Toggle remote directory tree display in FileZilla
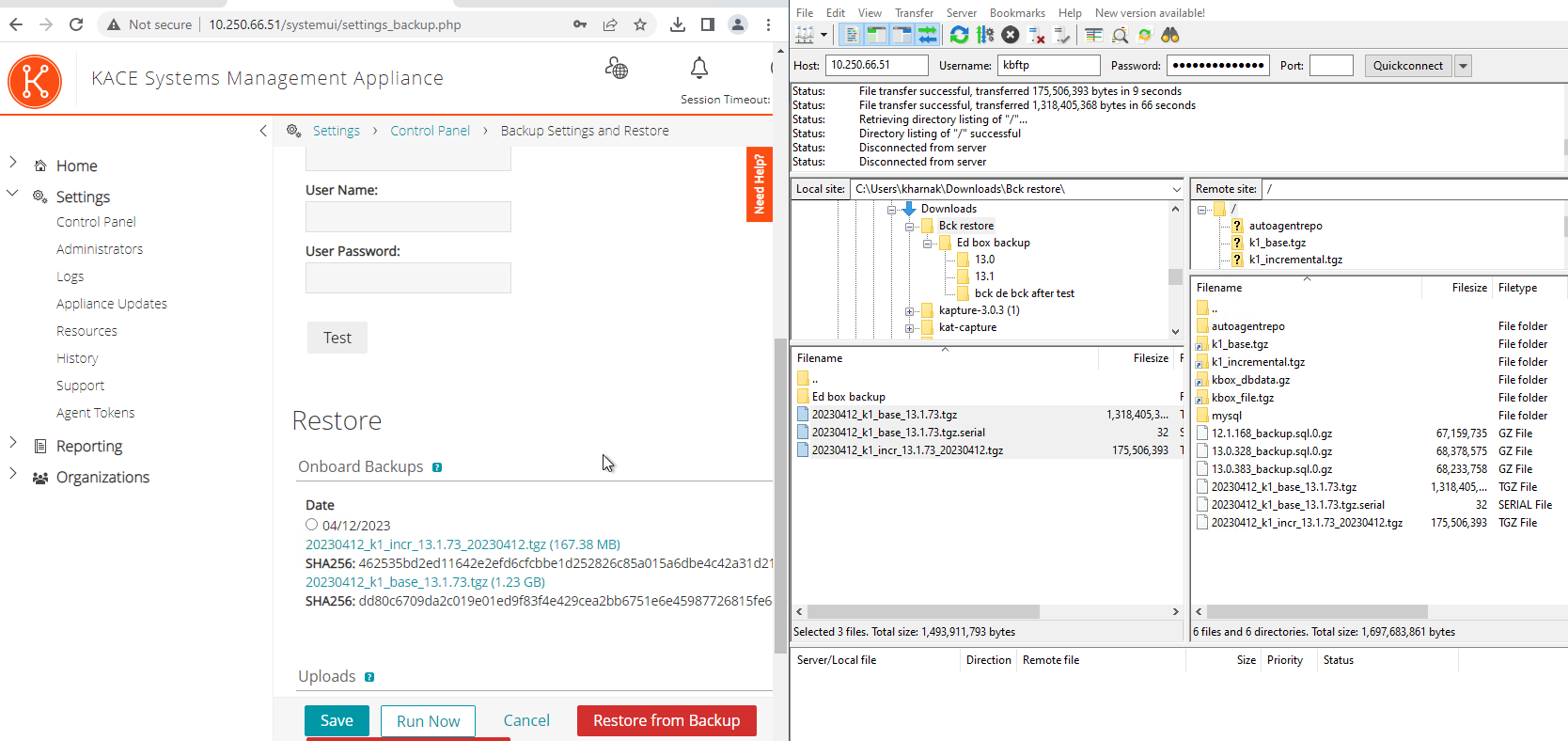The image size is (1568, 741). point(902,35)
